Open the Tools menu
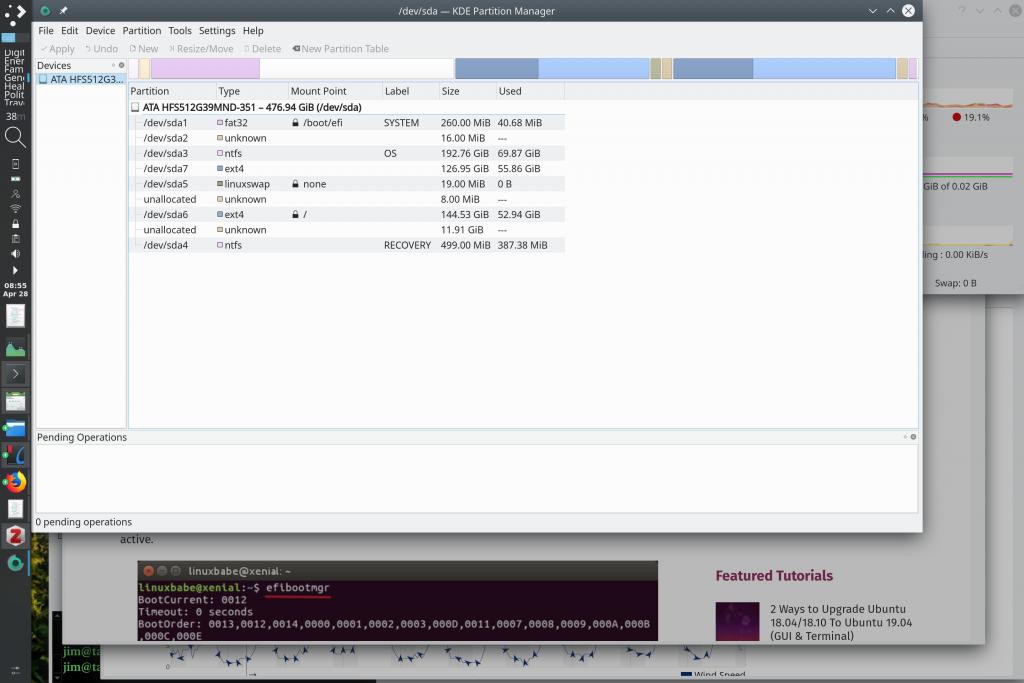The width and height of the screenshot is (1024, 683). [180, 31]
